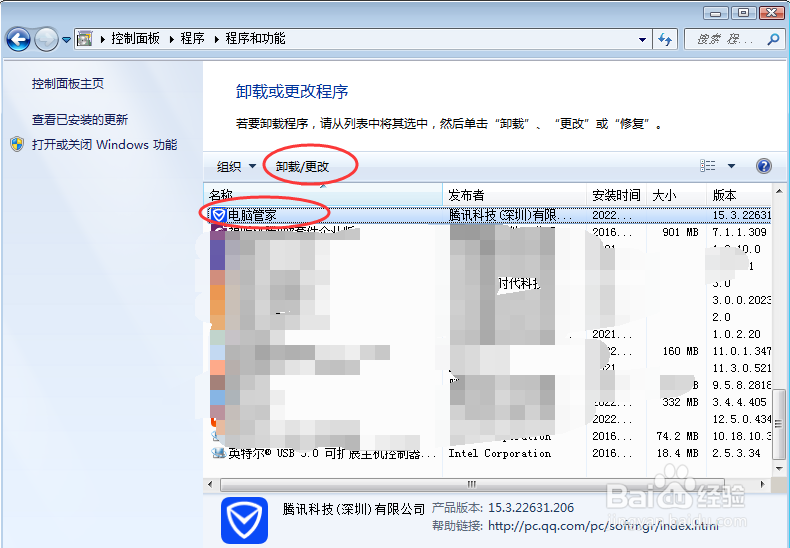Image resolution: width=790 pixels, height=548 pixels.
Task: Click version cell 2.5.3.34
Action: 736,453
